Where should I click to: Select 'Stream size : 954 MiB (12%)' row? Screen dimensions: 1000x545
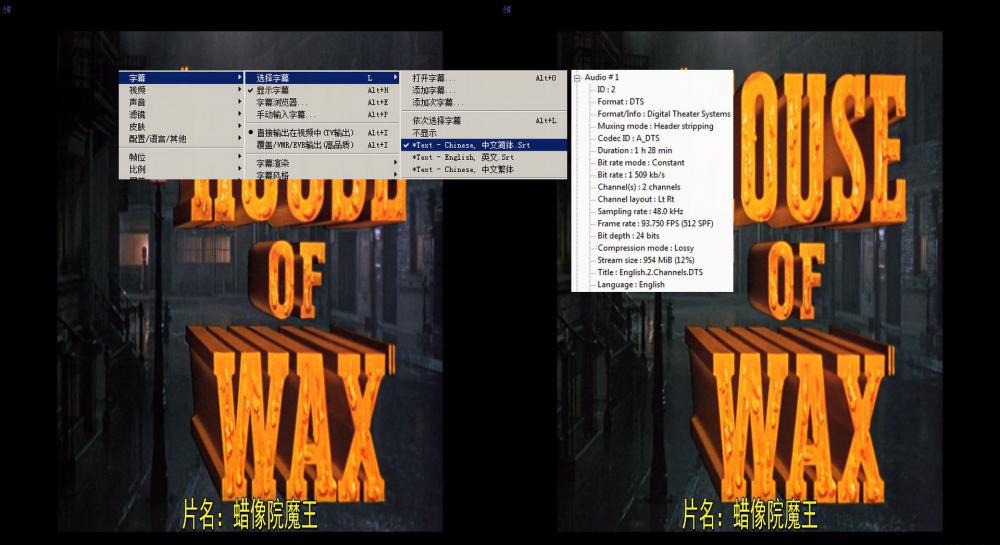pyautogui.click(x=645, y=260)
